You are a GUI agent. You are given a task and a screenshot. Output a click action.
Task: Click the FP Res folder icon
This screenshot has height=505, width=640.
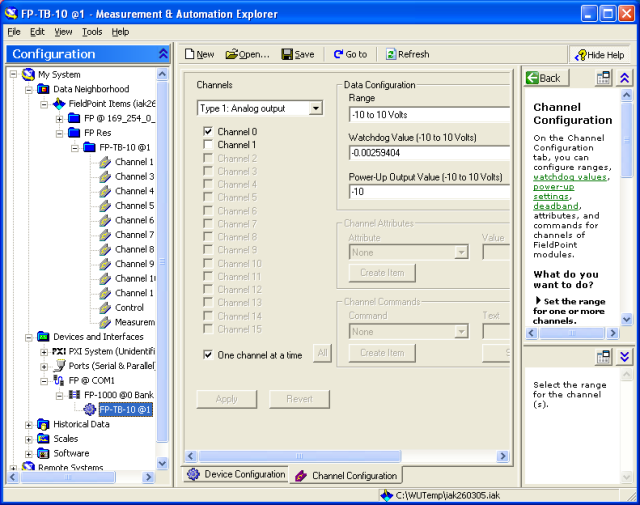click(x=74, y=133)
